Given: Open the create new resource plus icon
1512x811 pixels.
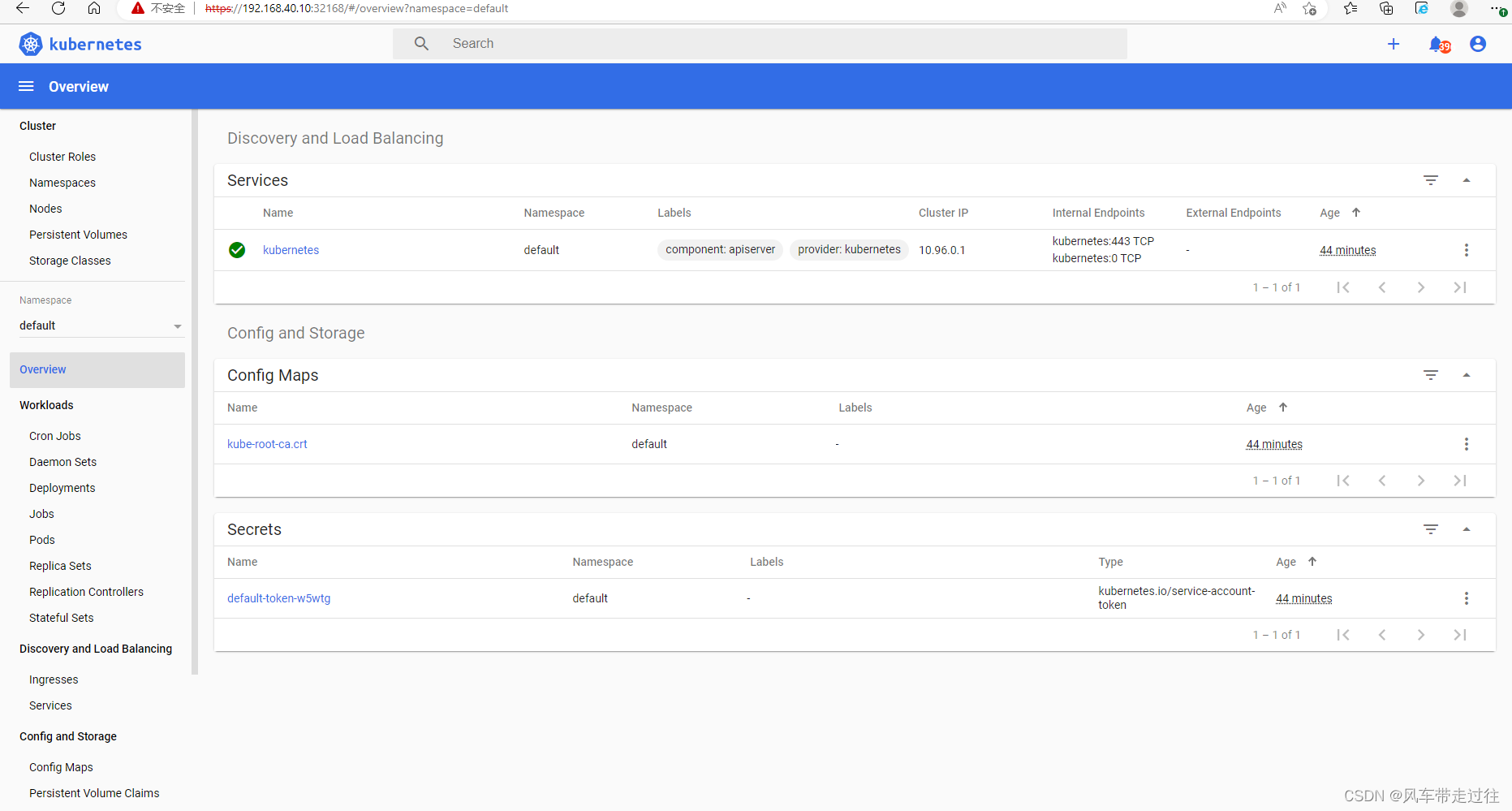Looking at the screenshot, I should point(1394,44).
